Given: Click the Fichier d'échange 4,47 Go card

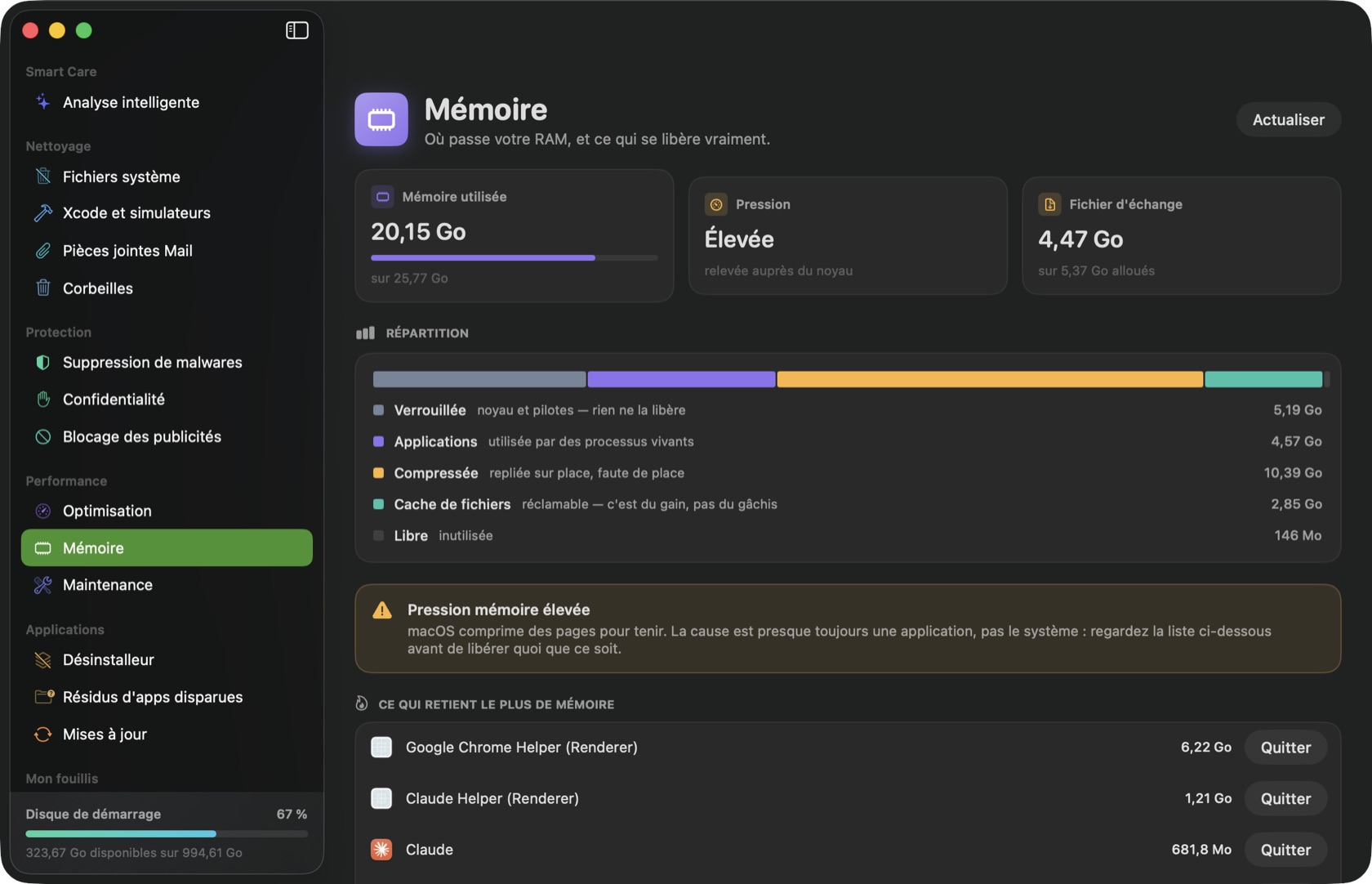Looking at the screenshot, I should click(x=1181, y=235).
